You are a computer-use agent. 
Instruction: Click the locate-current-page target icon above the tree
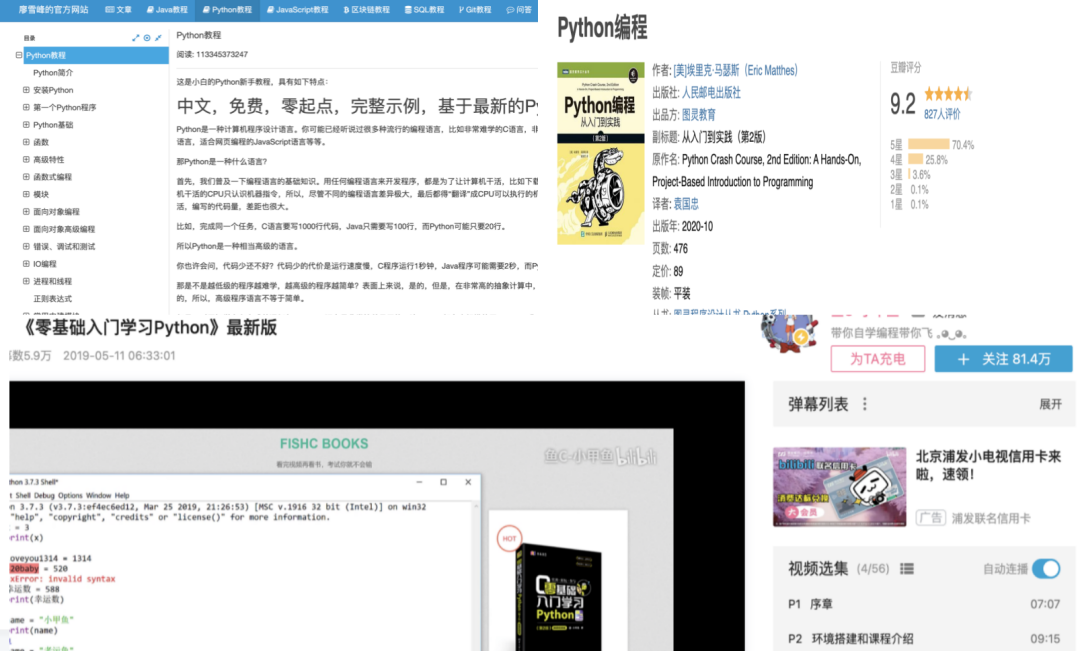[x=147, y=38]
